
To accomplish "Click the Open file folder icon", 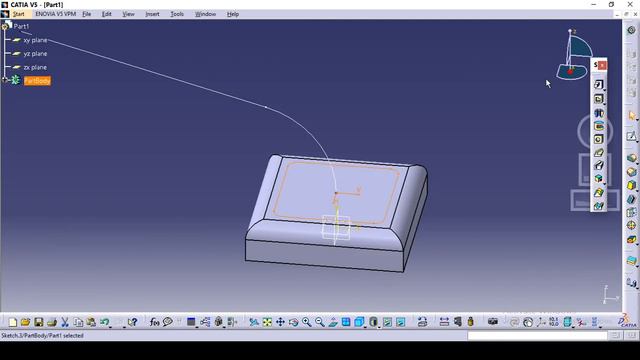I will [25, 322].
